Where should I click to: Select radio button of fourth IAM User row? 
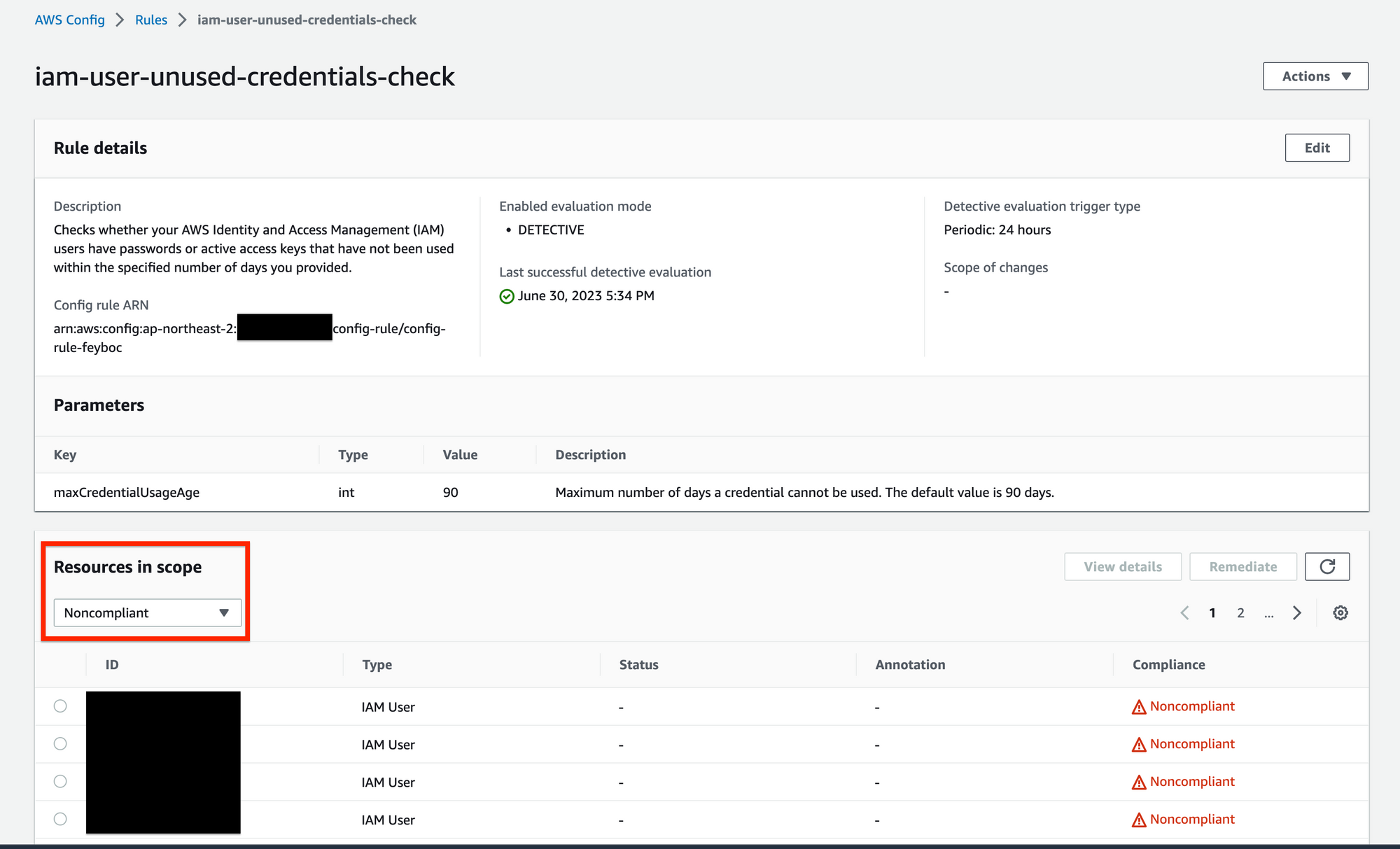pyautogui.click(x=60, y=819)
